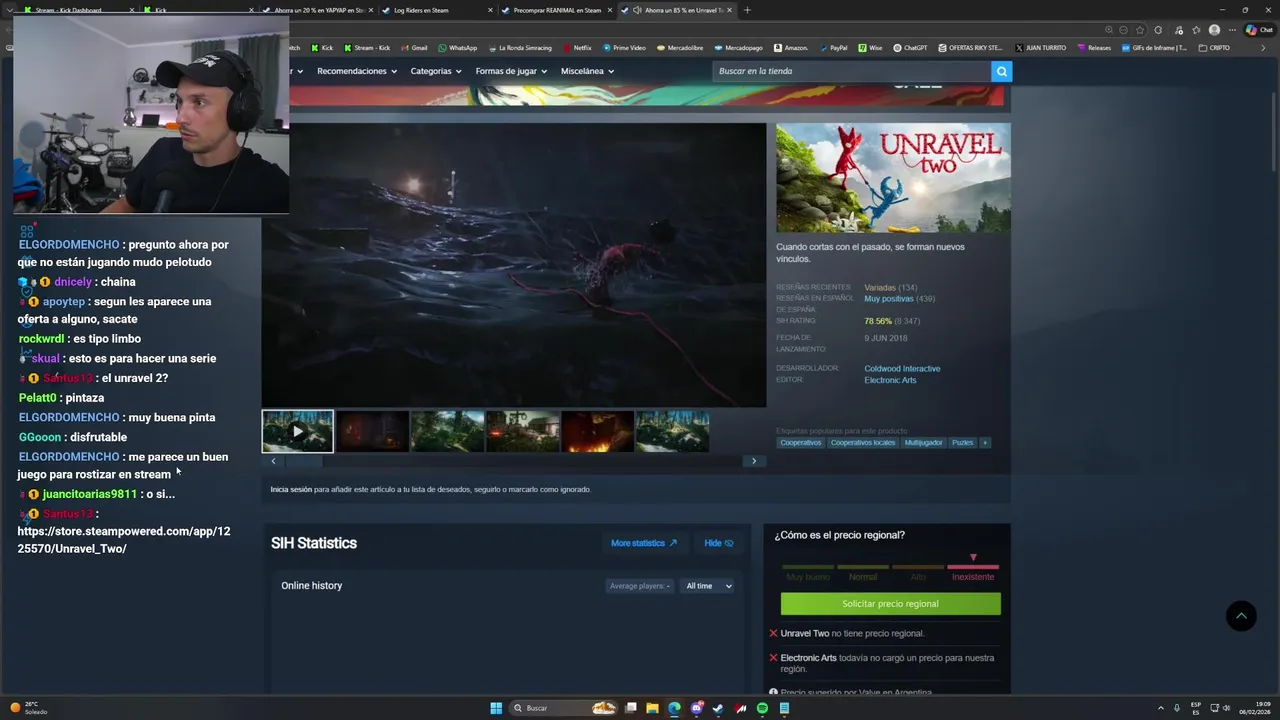1280x720 pixels.
Task: Open Electronic Arts publisher link
Action: pyautogui.click(x=890, y=380)
